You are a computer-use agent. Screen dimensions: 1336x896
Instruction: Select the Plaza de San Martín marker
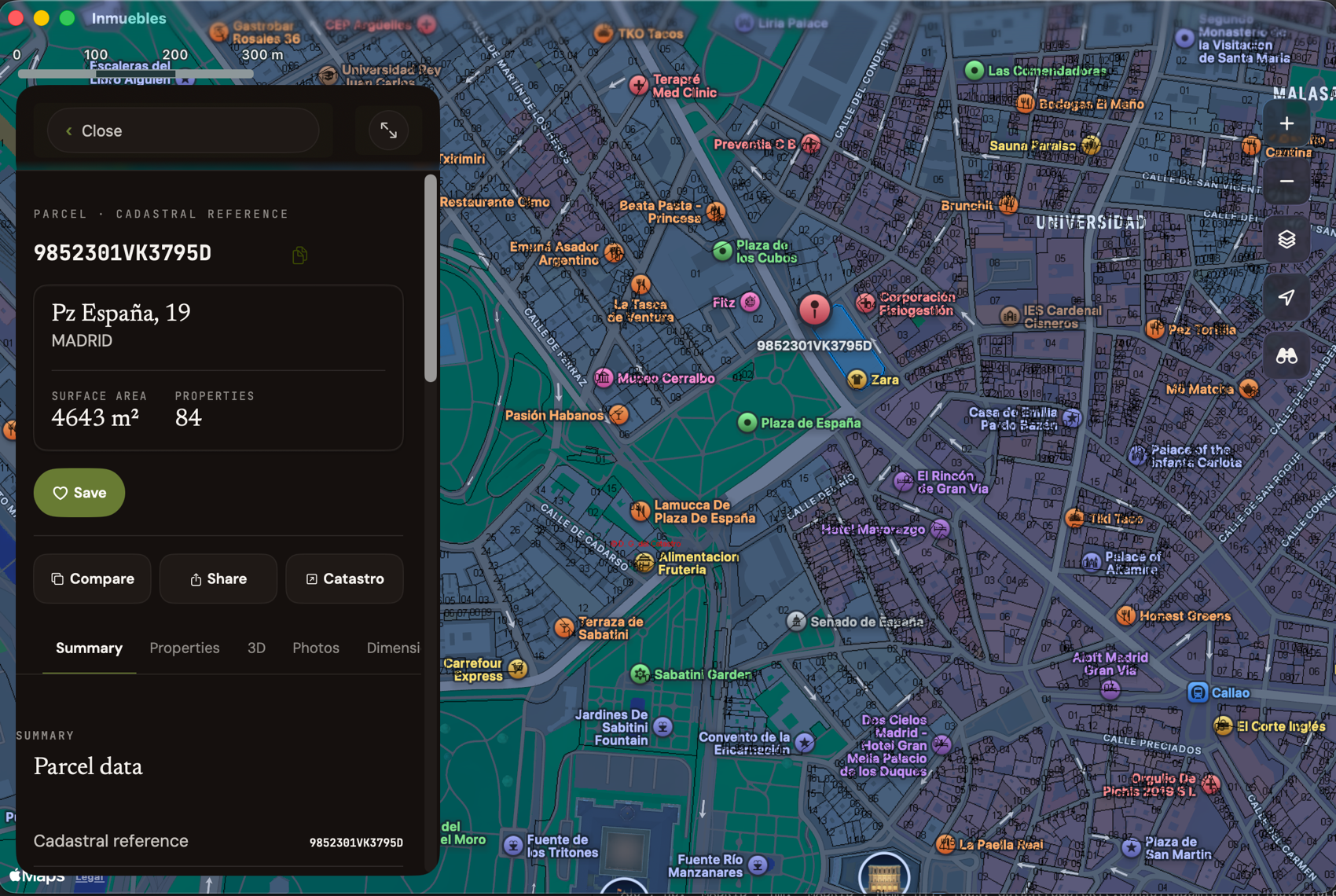pos(1131,847)
